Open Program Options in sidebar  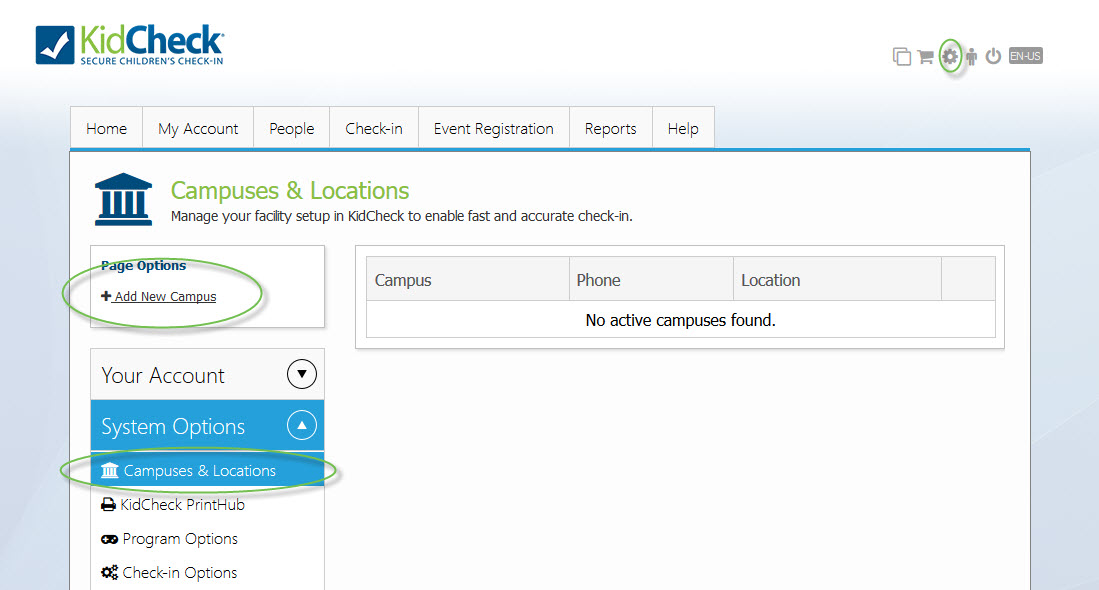(180, 539)
